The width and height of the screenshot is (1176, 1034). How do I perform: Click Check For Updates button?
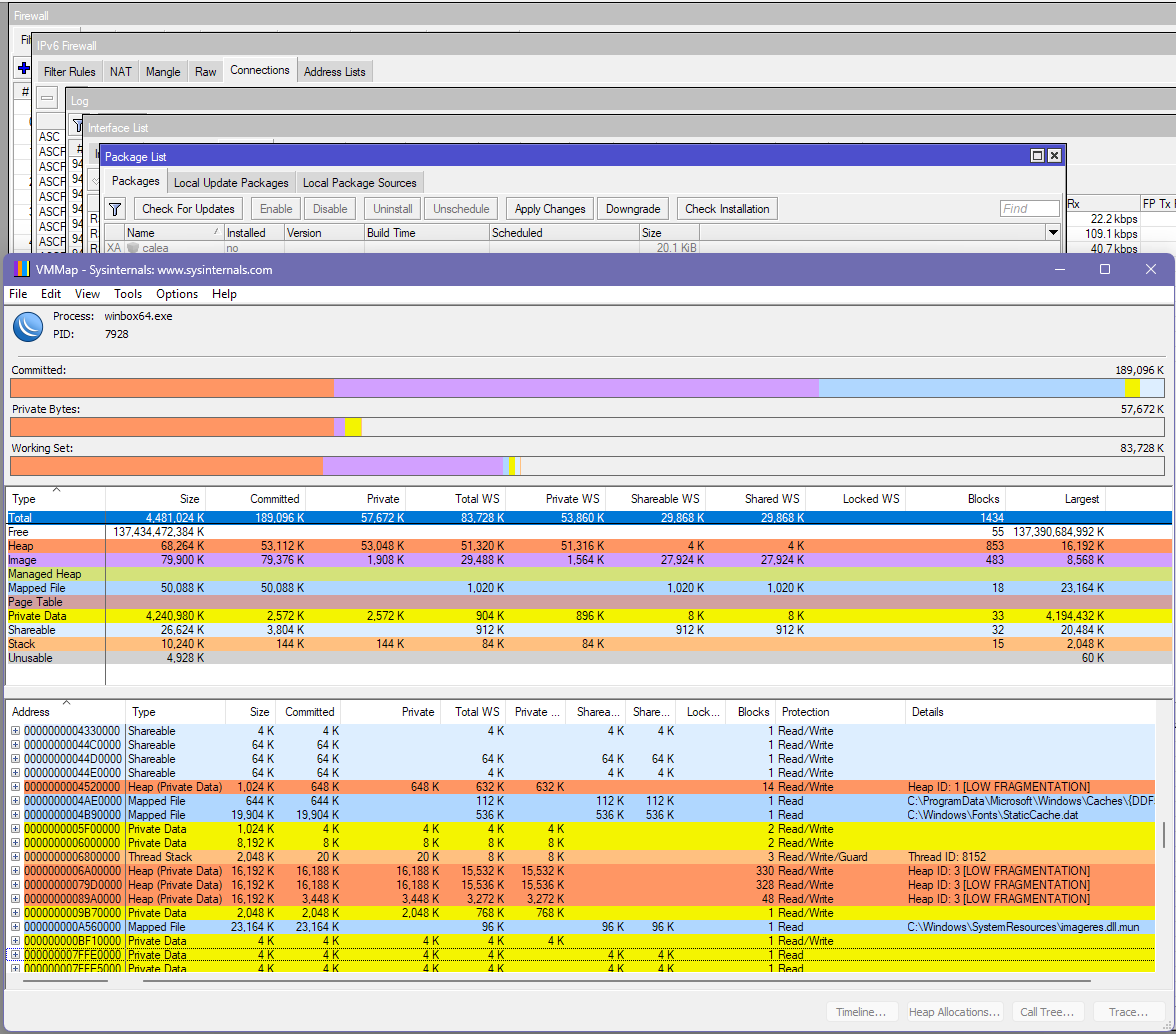pos(188,209)
